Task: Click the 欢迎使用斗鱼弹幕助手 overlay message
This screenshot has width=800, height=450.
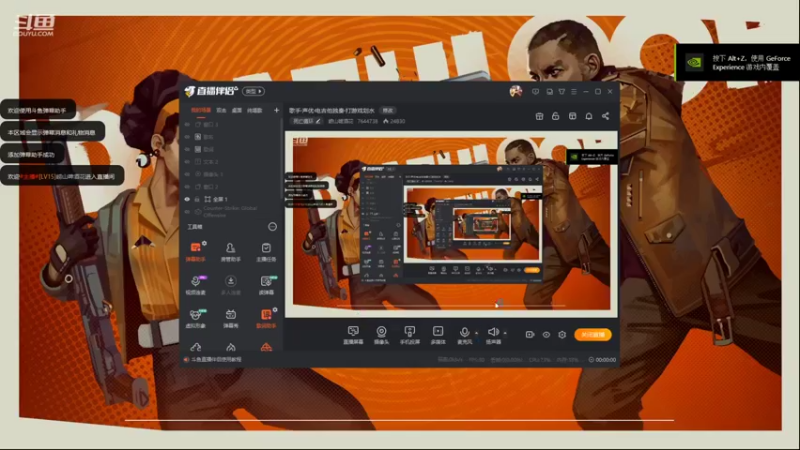Action: 38,110
